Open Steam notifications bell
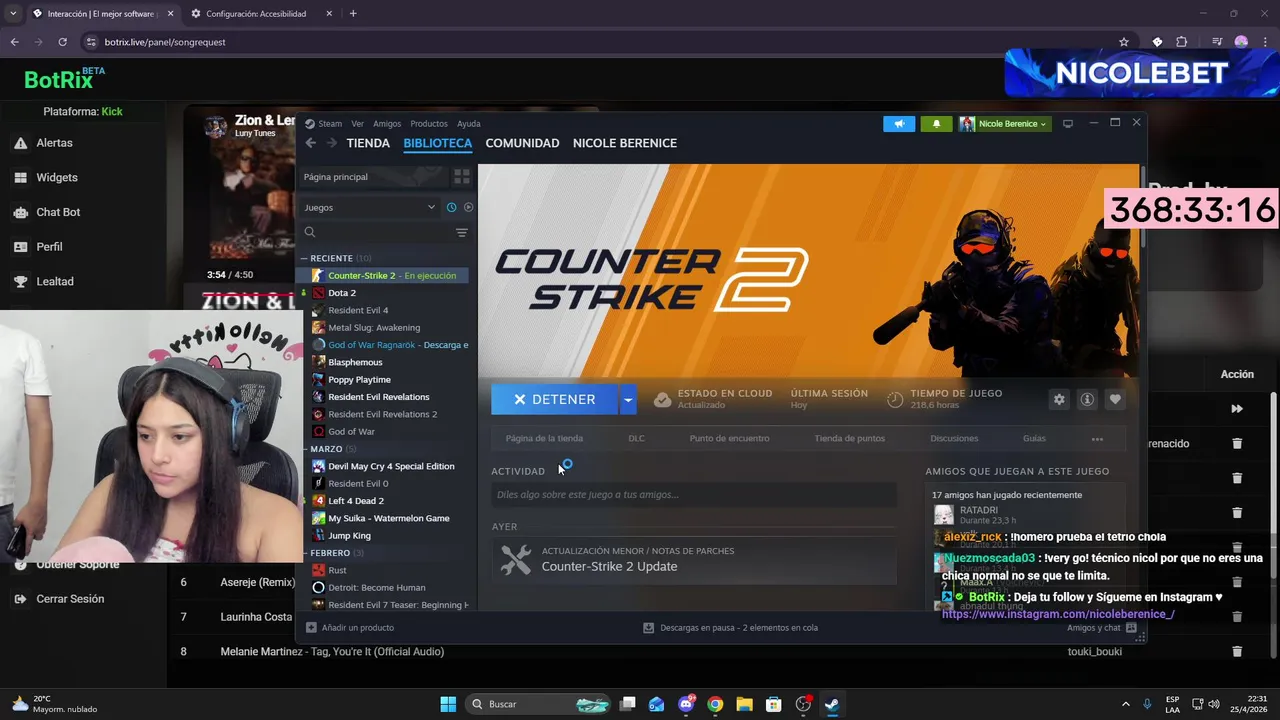Image resolution: width=1280 pixels, height=720 pixels. (x=936, y=124)
